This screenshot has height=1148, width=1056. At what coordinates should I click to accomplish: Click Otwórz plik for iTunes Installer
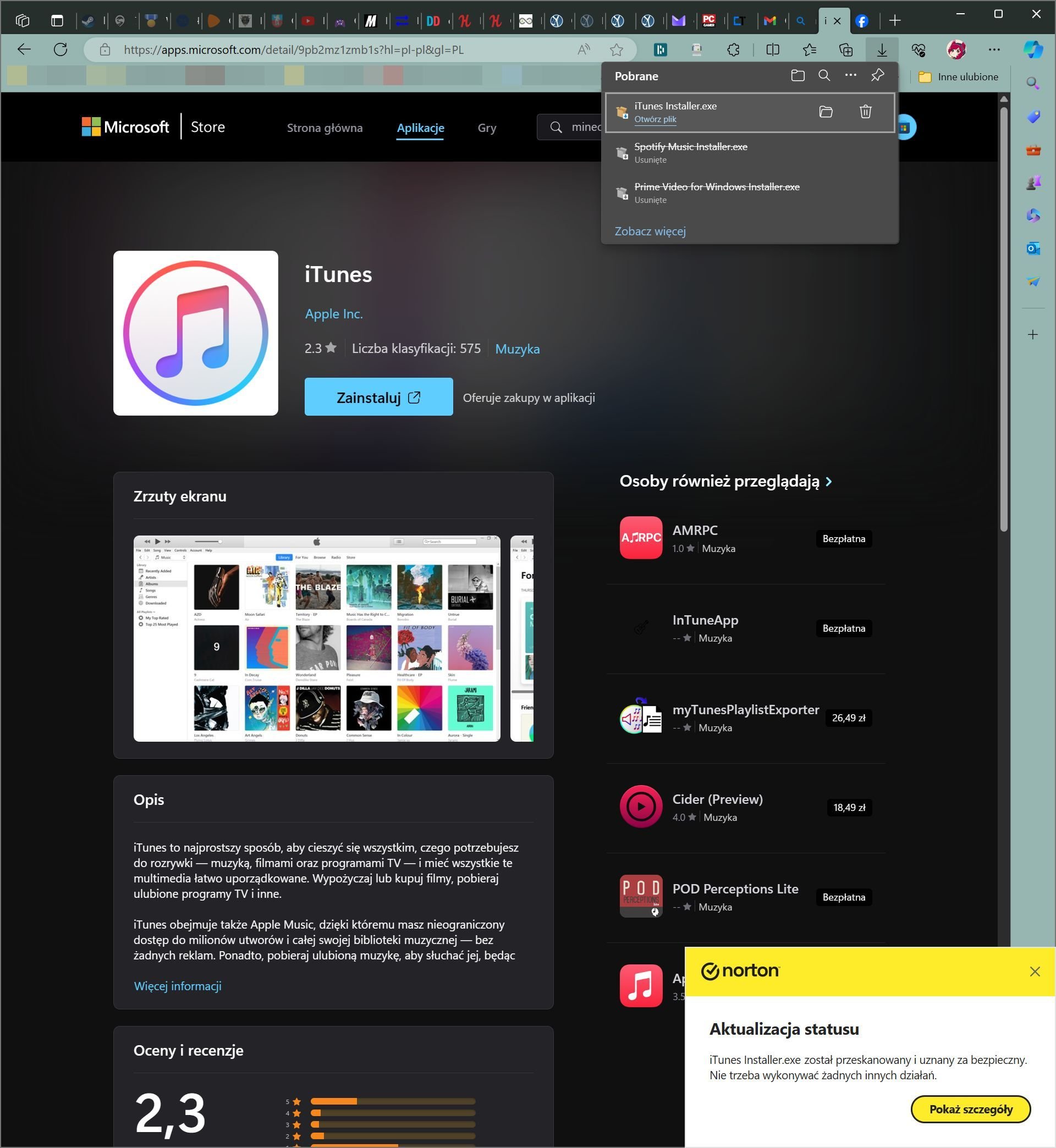655,119
